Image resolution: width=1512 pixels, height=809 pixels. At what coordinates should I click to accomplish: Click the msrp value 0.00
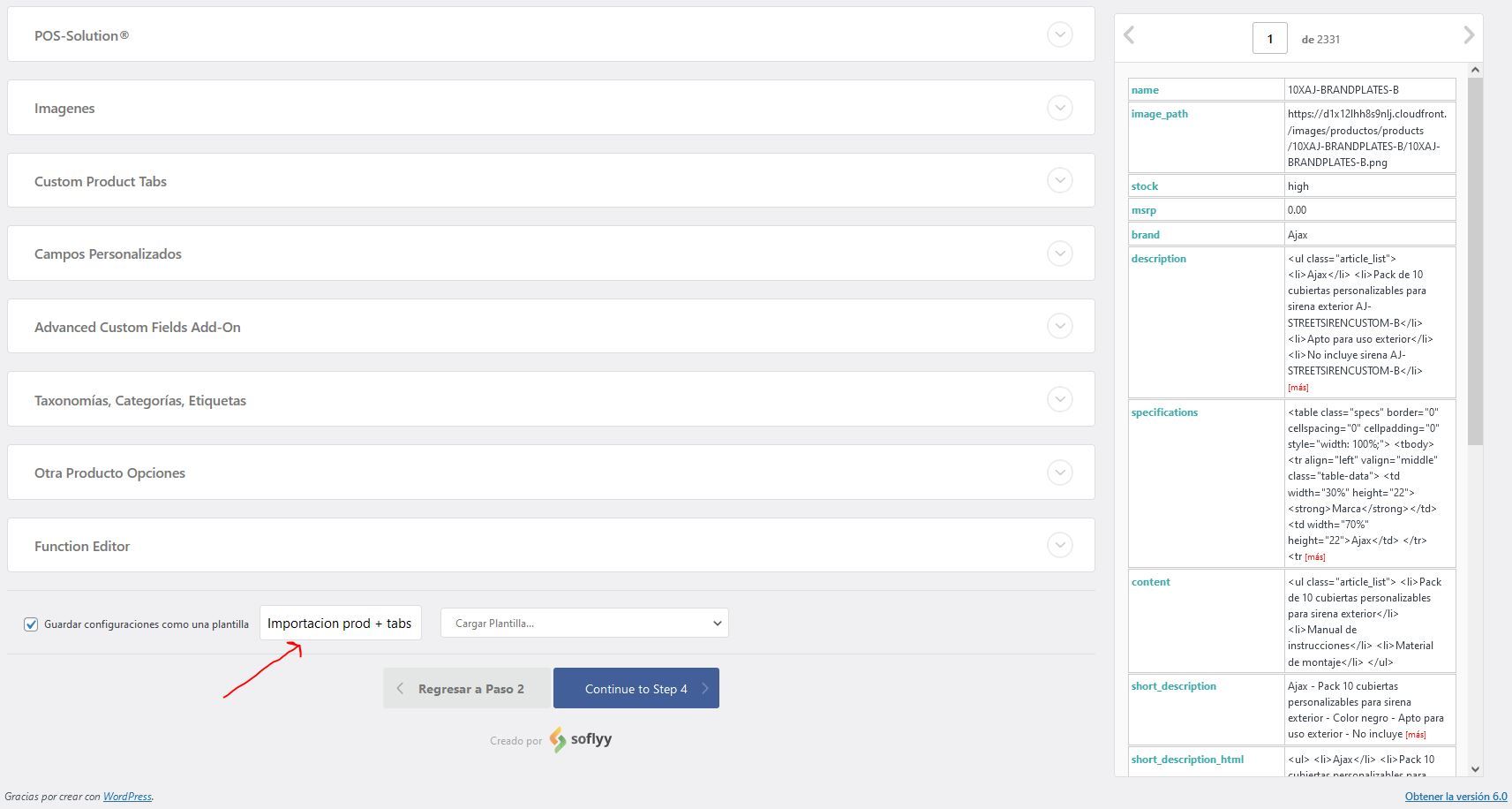(1297, 209)
